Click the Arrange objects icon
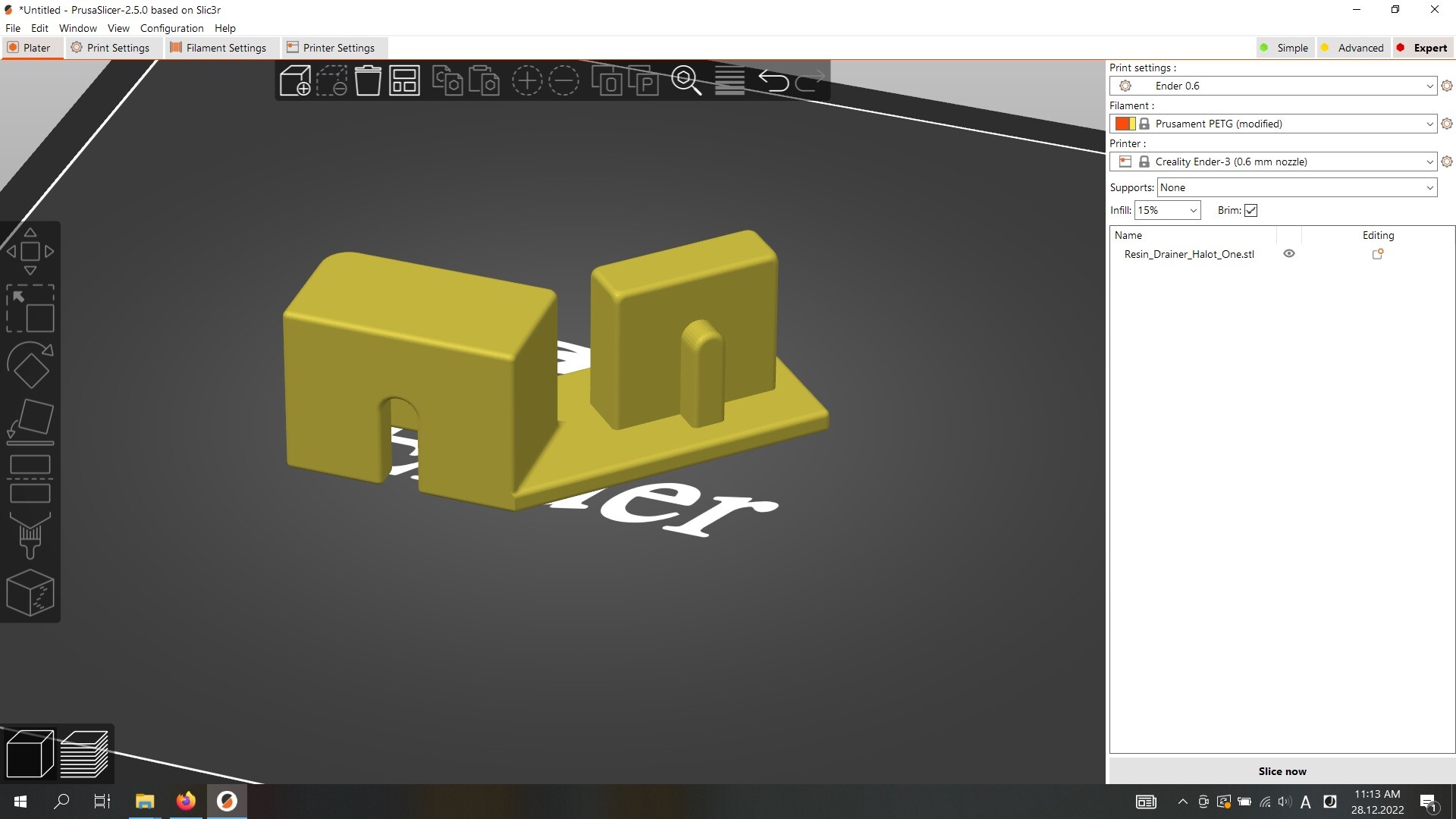The image size is (1456, 819). [404, 80]
